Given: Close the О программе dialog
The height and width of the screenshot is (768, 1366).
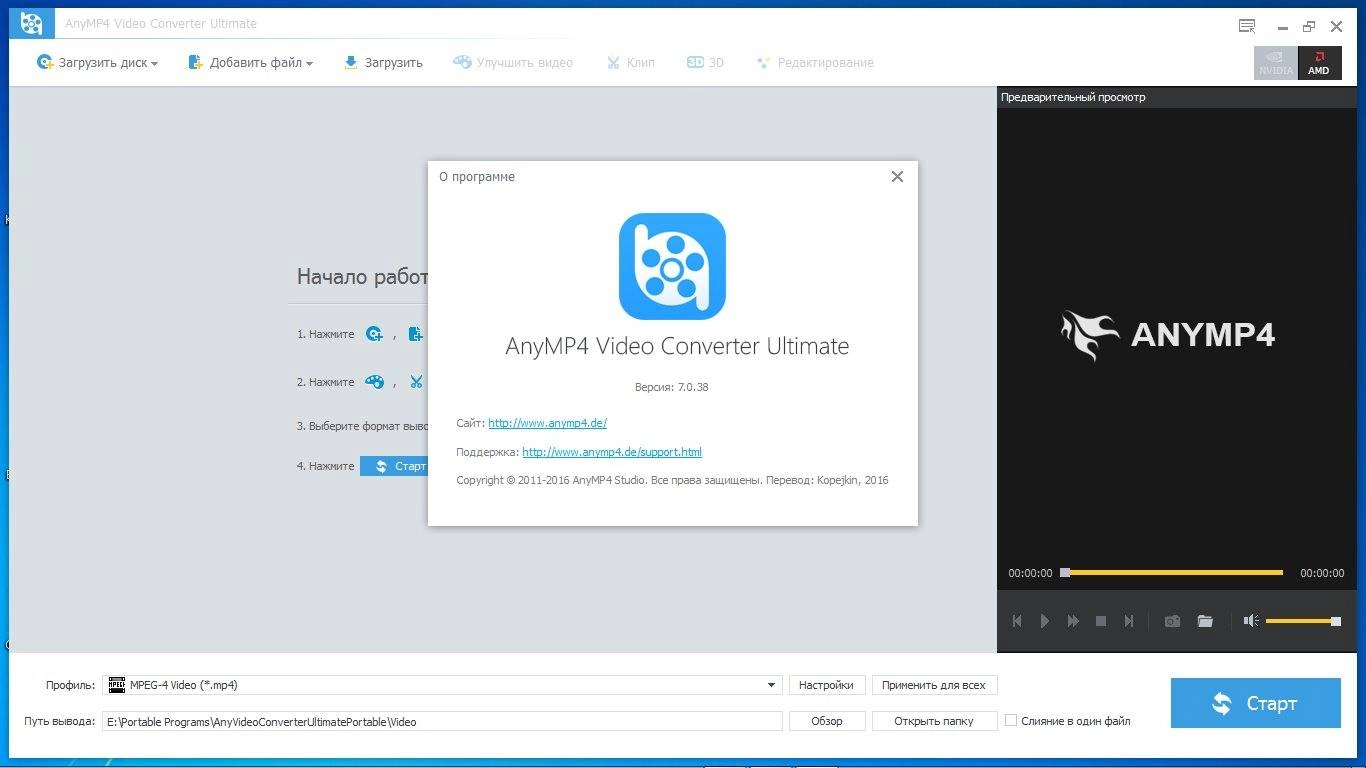Looking at the screenshot, I should click(x=897, y=176).
